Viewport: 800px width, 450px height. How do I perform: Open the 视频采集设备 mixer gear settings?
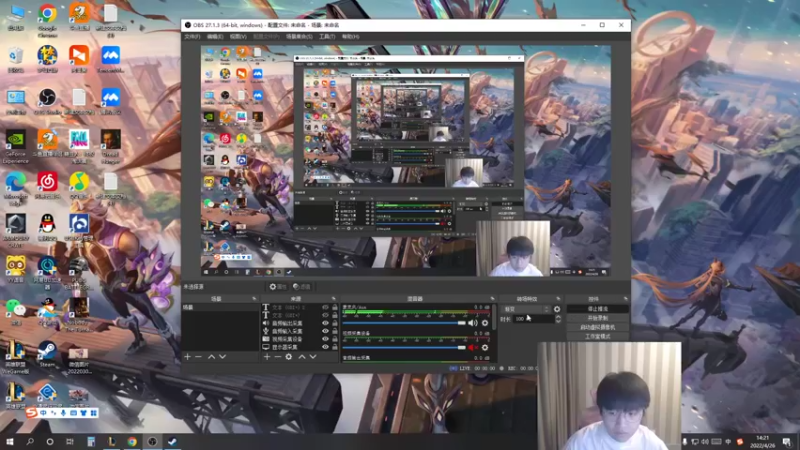tap(485, 347)
